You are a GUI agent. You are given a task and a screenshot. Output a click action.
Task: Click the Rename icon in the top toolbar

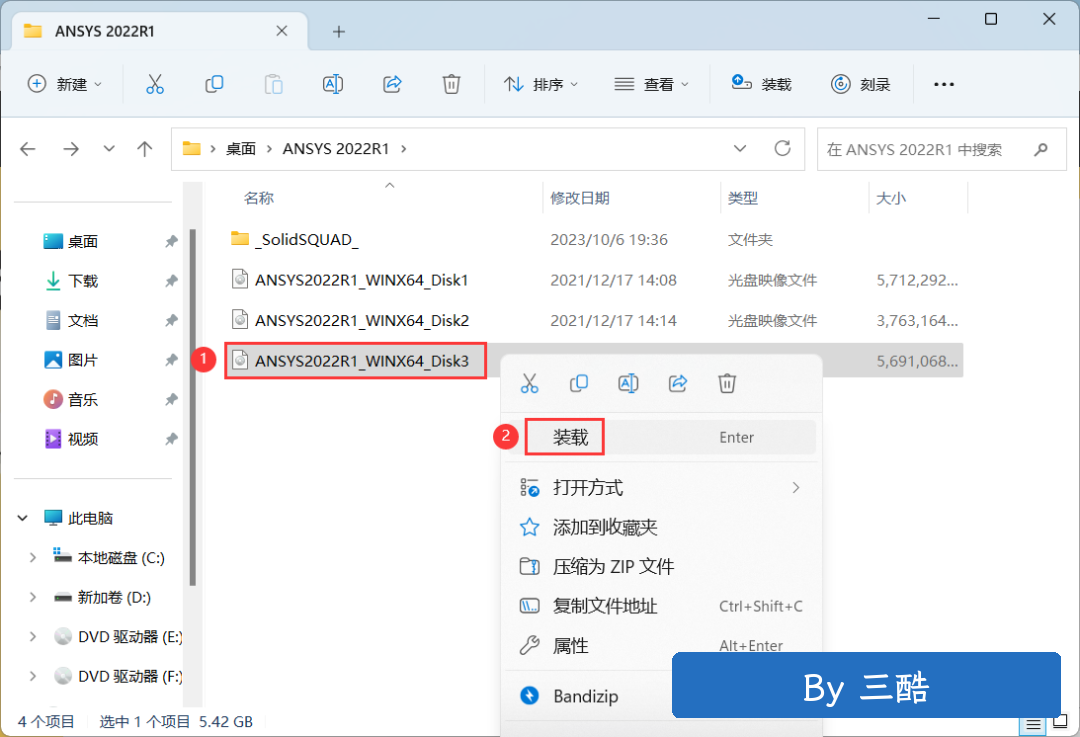coord(333,84)
